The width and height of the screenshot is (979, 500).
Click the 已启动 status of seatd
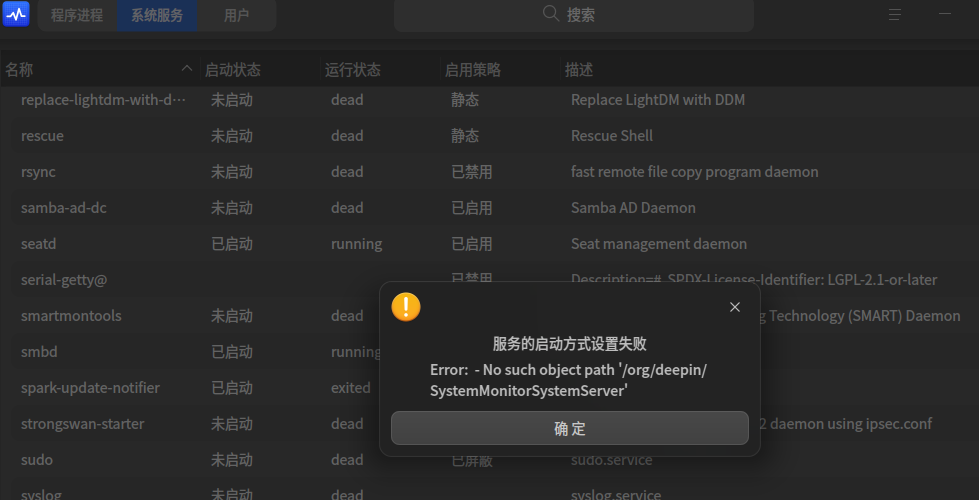coord(232,244)
